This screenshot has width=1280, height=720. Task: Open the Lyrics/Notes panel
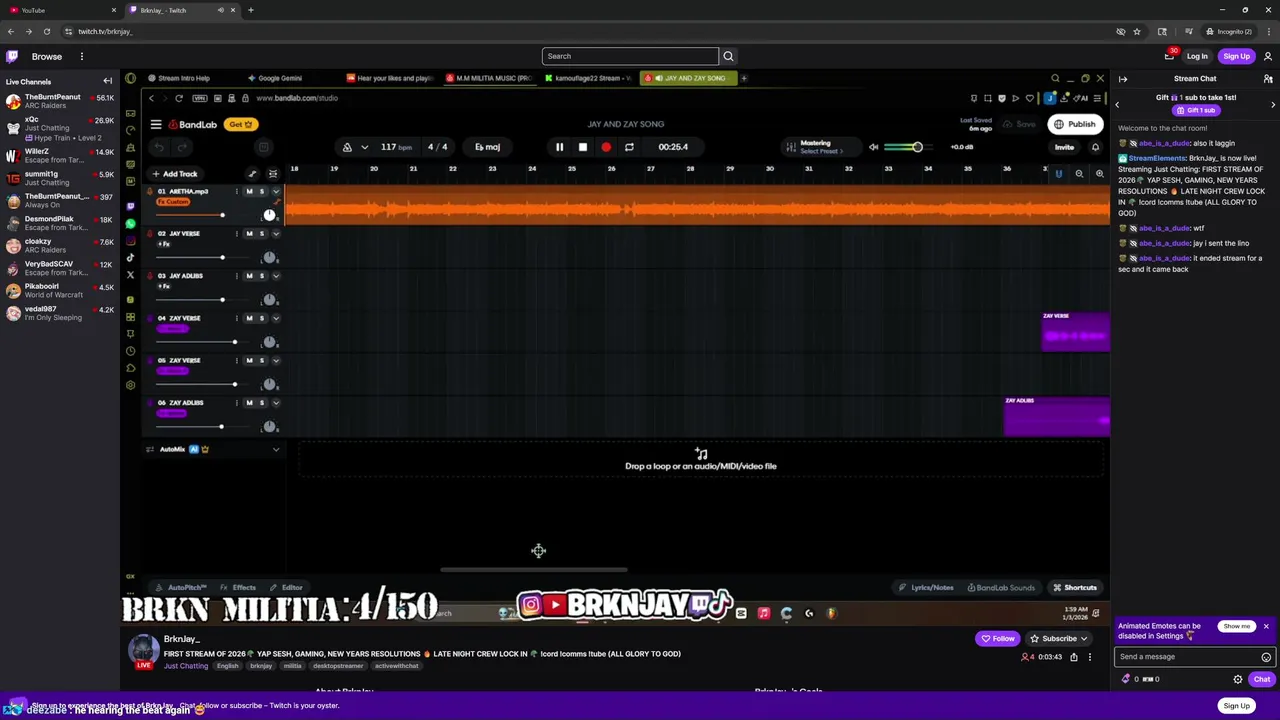click(926, 588)
